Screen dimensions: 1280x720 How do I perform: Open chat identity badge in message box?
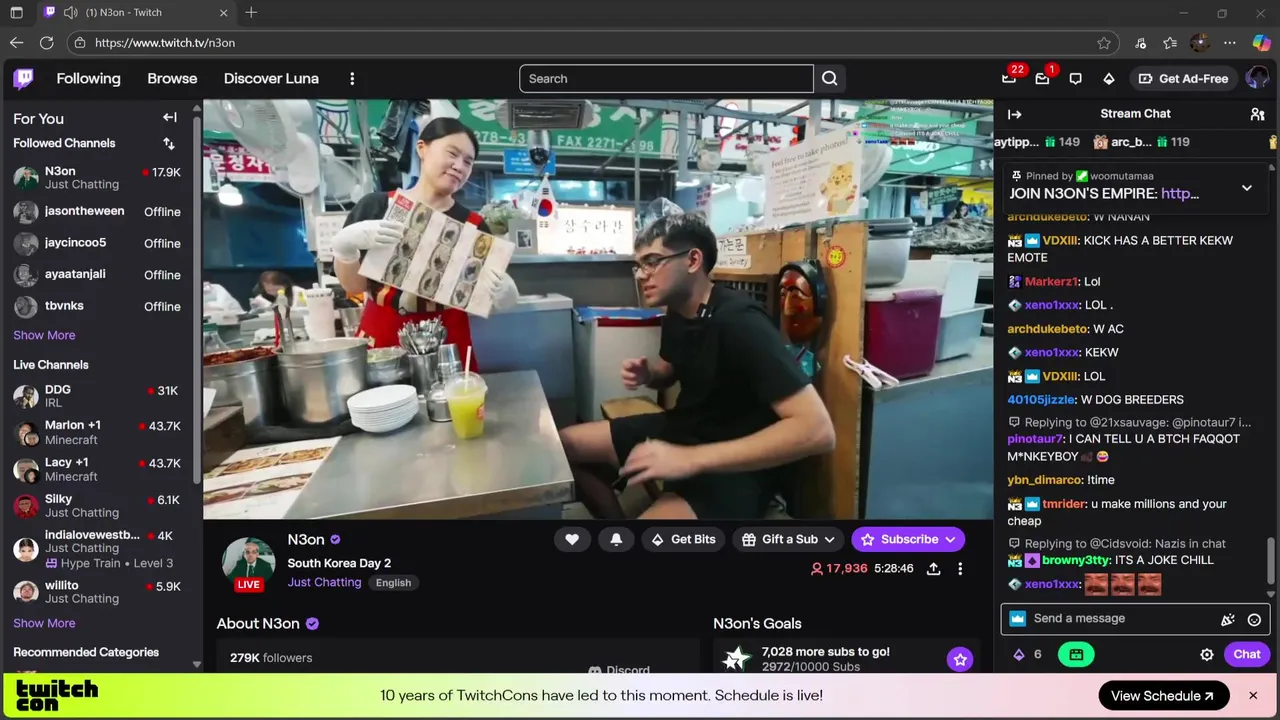click(x=1018, y=619)
